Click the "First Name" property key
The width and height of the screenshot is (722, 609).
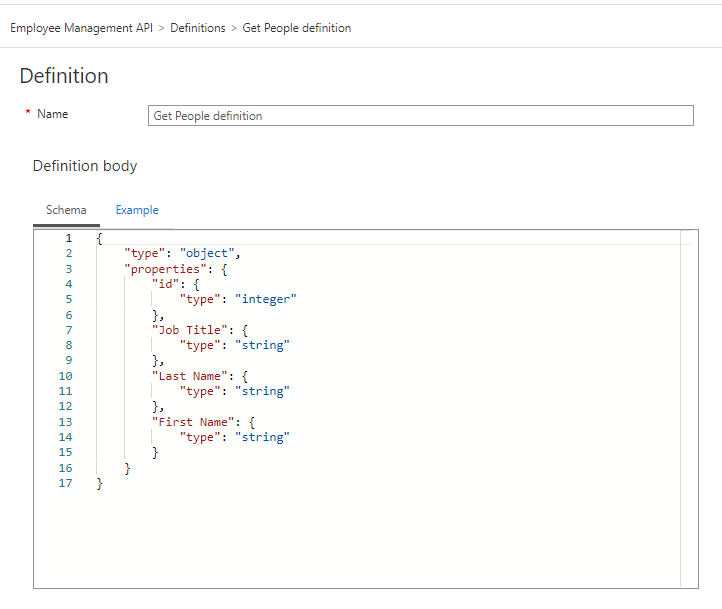pyautogui.click(x=198, y=422)
